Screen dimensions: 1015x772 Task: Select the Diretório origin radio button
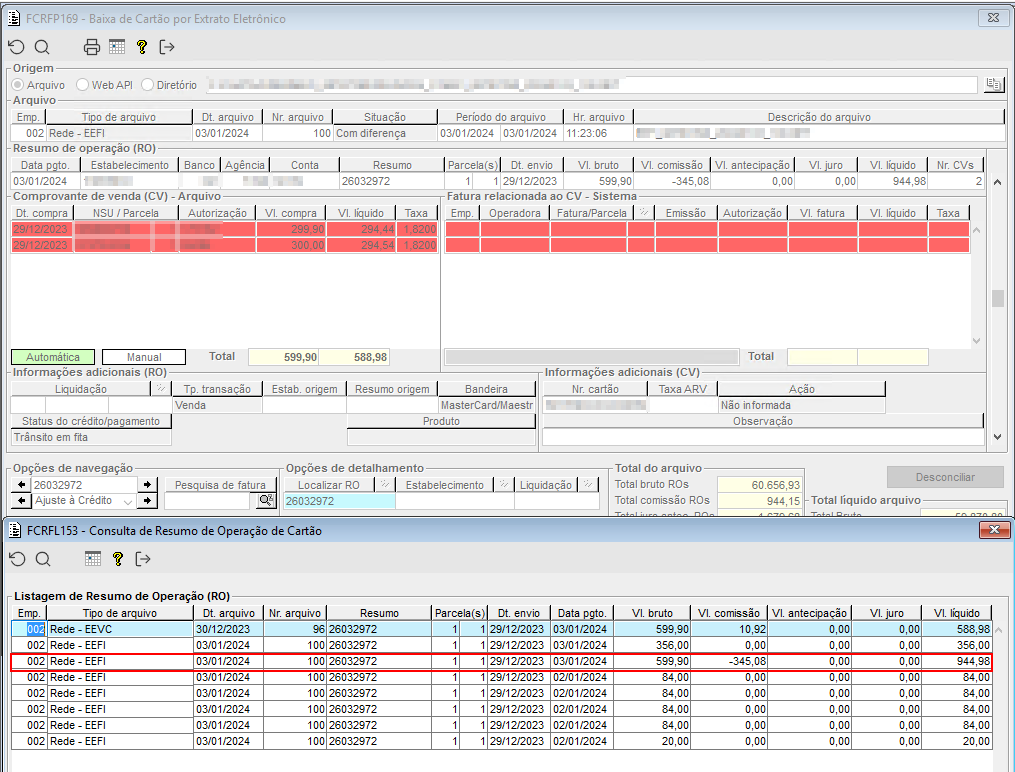coord(148,85)
